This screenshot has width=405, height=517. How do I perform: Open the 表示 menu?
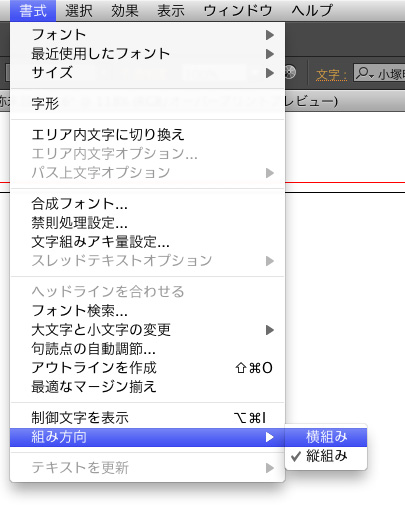tap(171, 11)
